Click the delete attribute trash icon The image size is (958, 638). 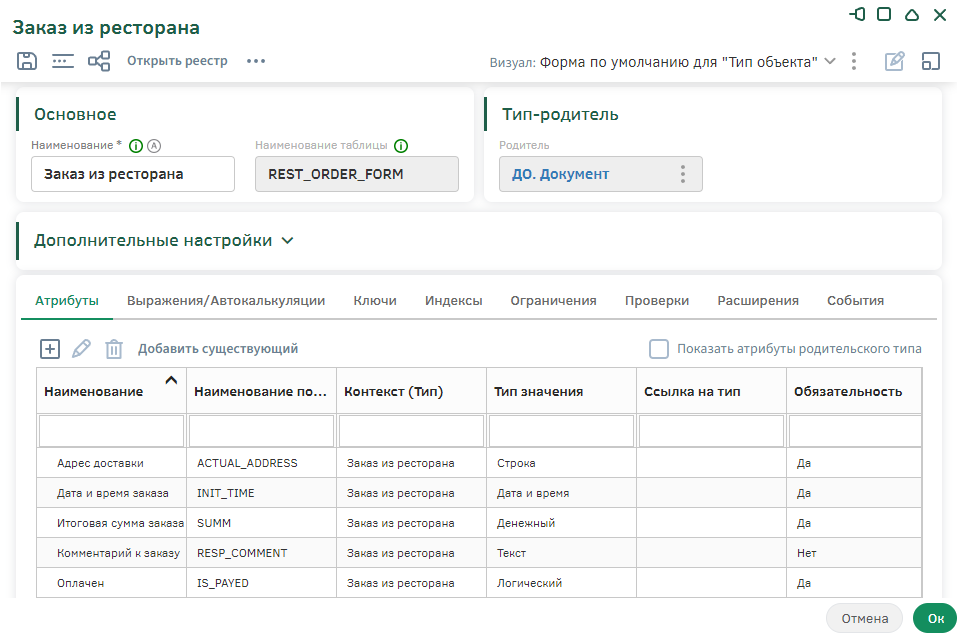114,349
